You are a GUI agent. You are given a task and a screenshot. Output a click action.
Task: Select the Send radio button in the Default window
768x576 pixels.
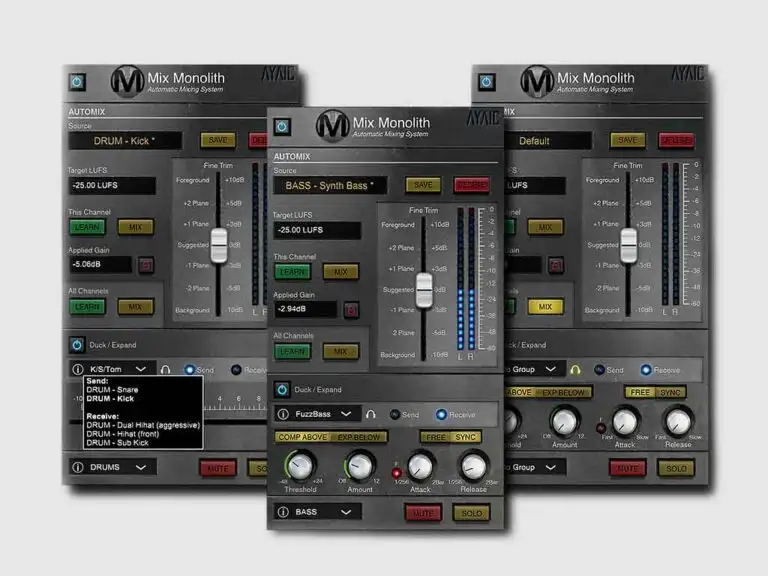click(599, 370)
